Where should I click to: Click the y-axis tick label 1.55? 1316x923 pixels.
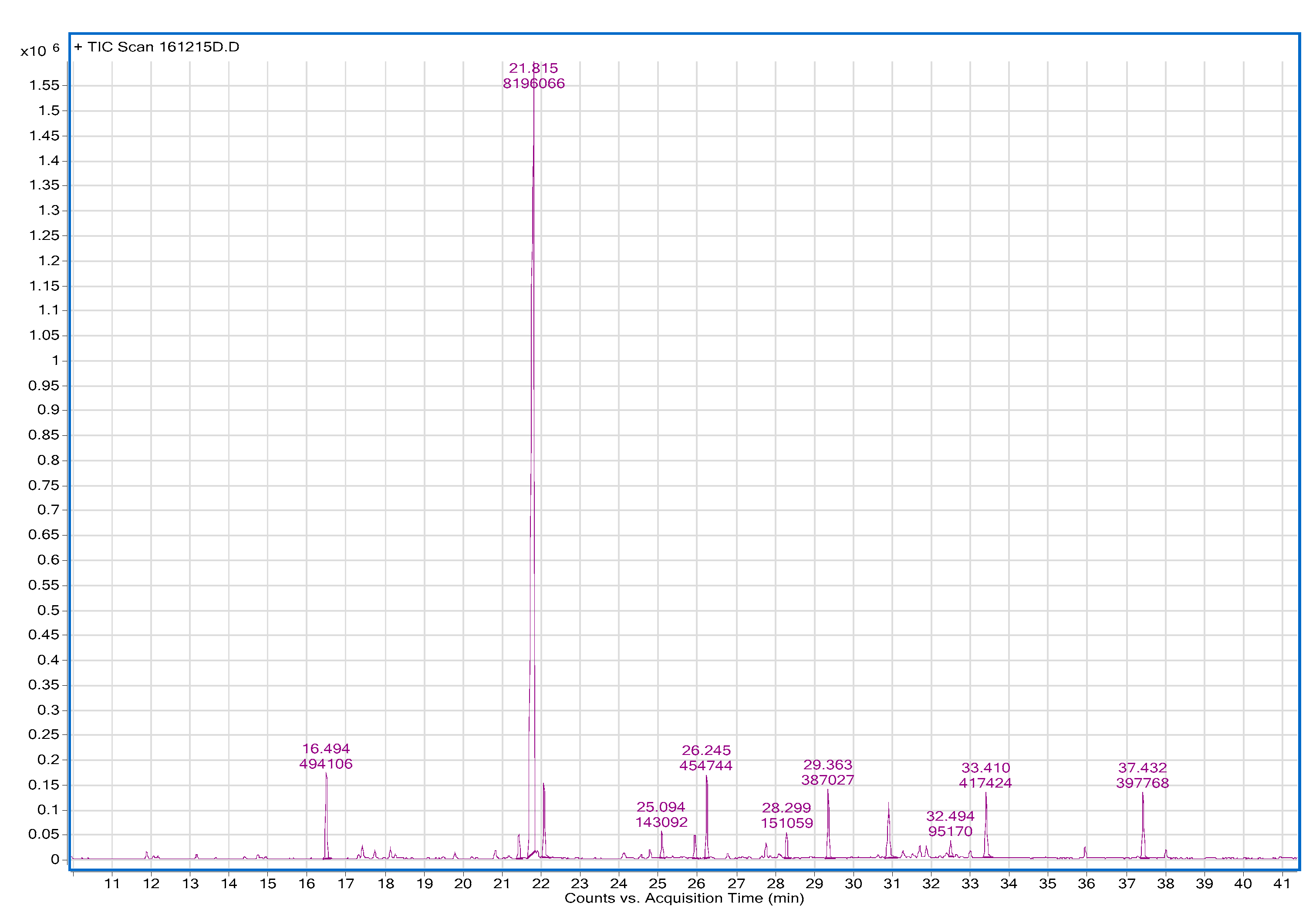point(45,85)
